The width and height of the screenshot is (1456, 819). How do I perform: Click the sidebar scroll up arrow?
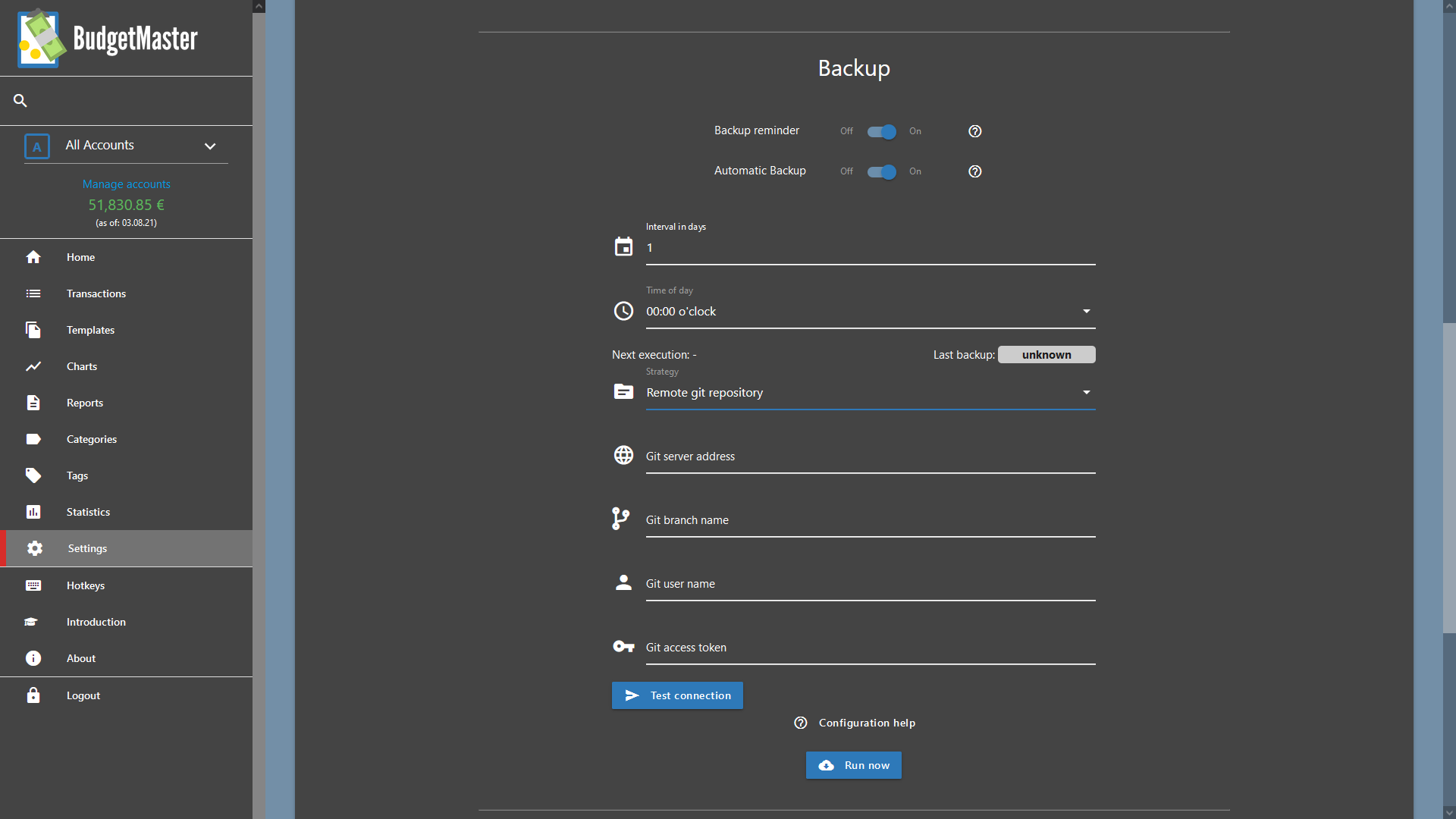tap(259, 6)
